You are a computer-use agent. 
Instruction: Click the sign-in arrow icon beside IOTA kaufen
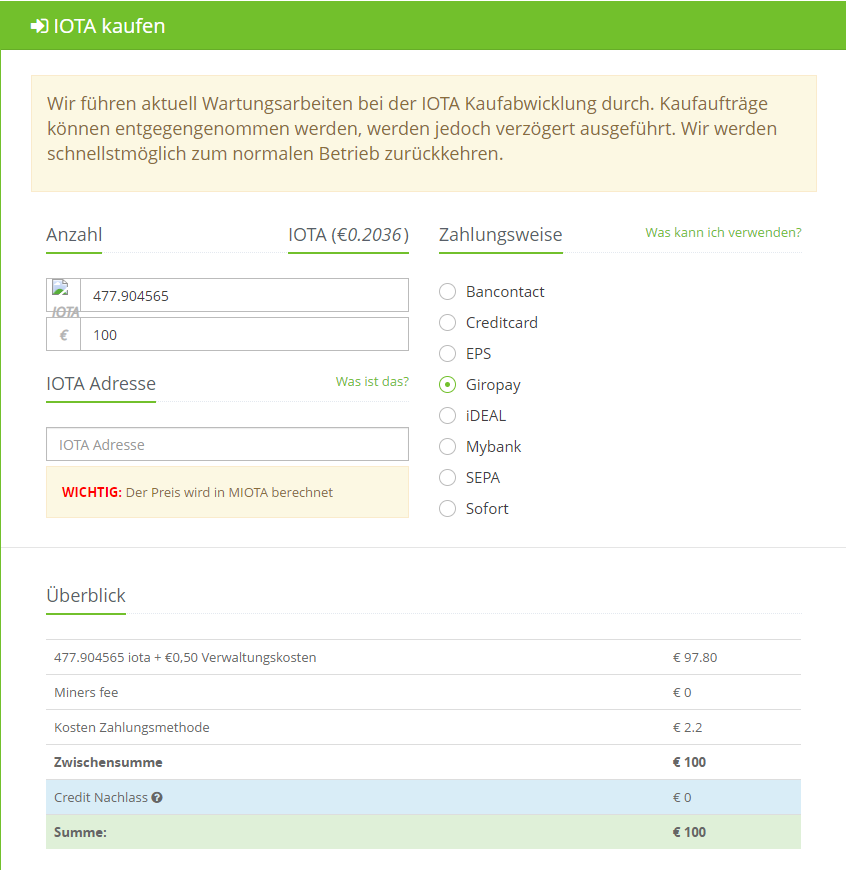point(39,26)
